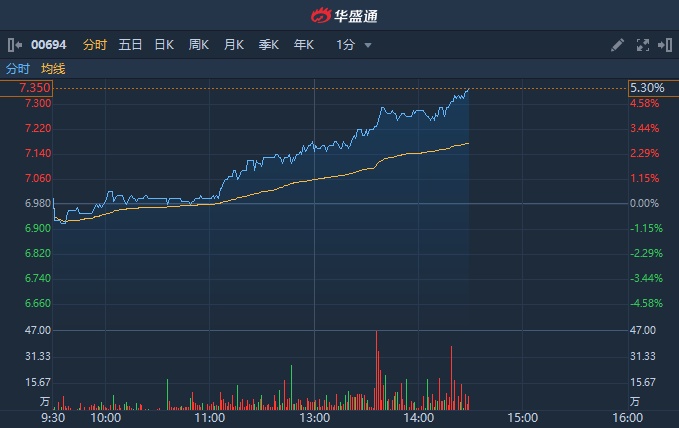The height and width of the screenshot is (428, 679).
Task: Select the 季K chart tab
Action: [x=268, y=45]
